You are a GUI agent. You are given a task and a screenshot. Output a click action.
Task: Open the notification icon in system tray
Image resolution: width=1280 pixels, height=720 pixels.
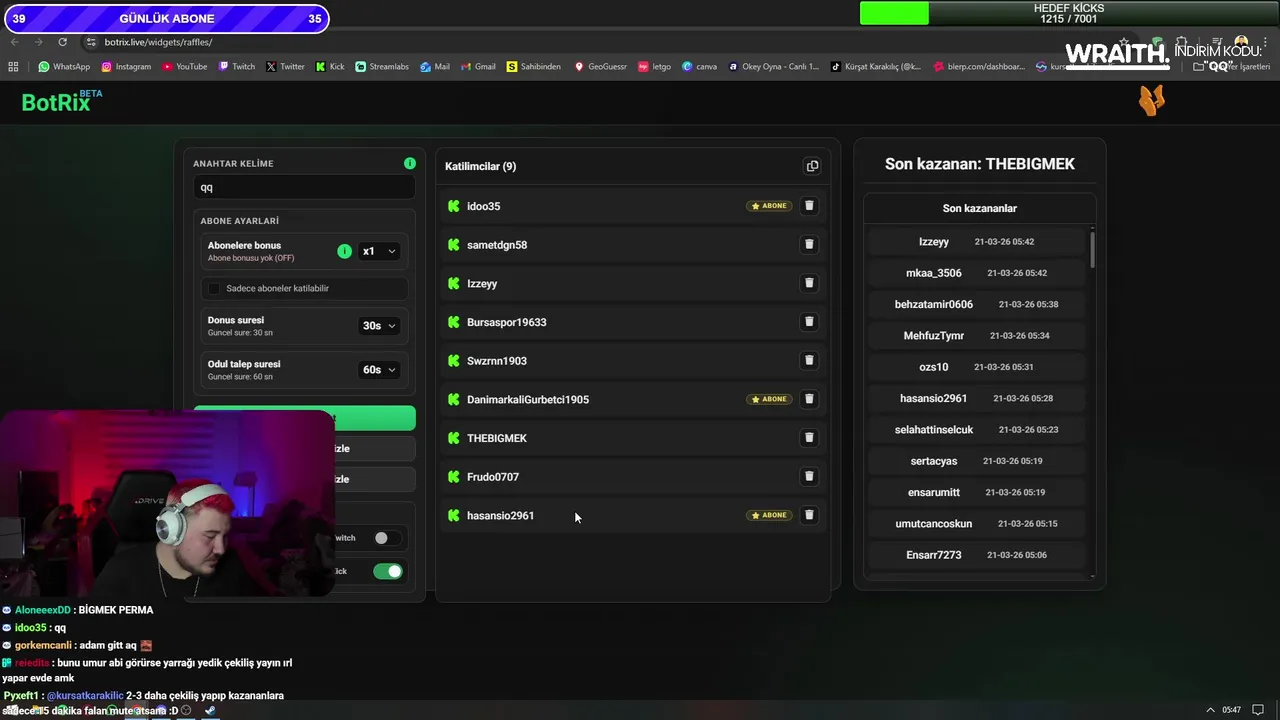coord(1257,710)
